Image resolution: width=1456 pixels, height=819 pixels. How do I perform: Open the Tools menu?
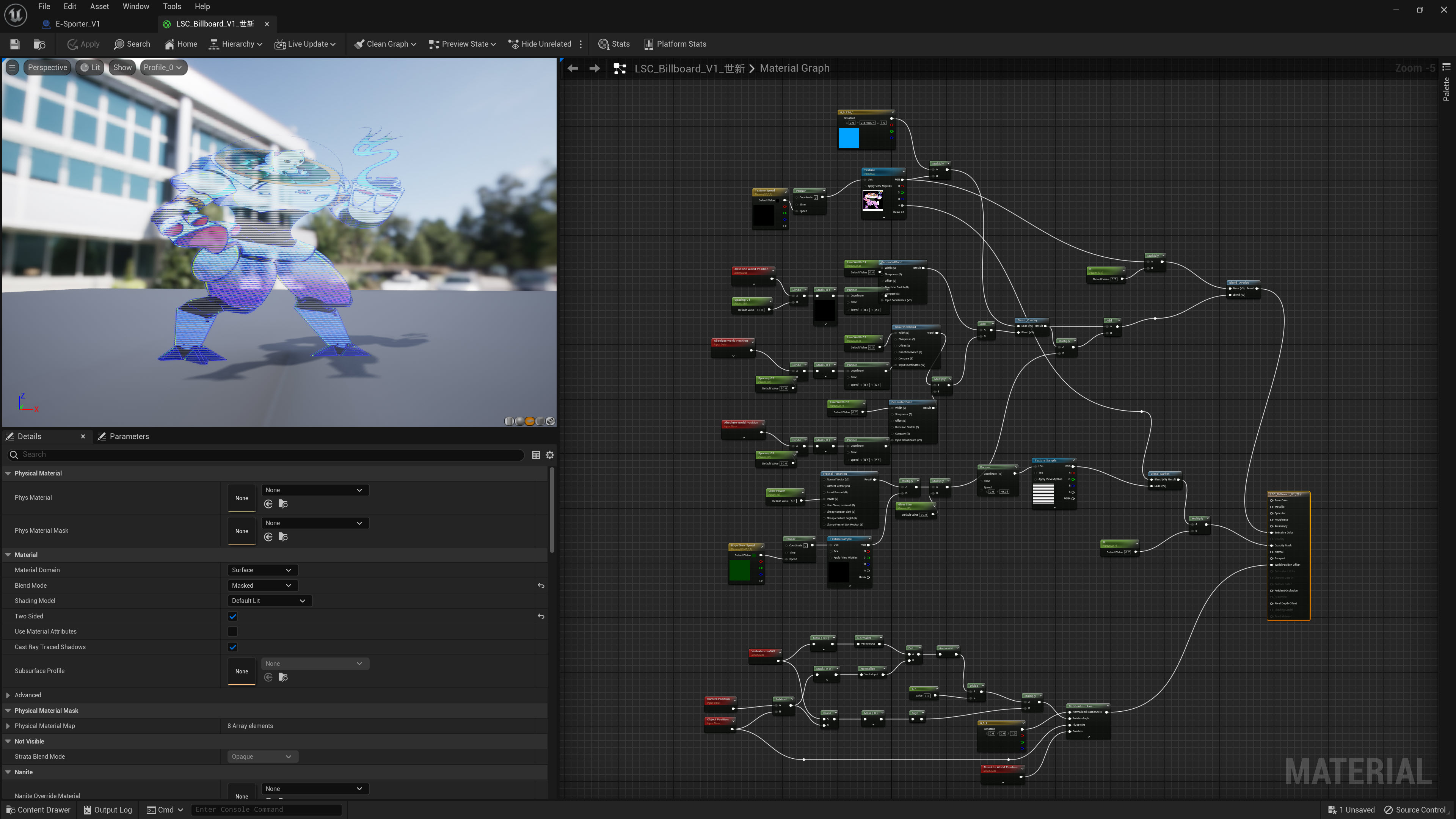(172, 6)
